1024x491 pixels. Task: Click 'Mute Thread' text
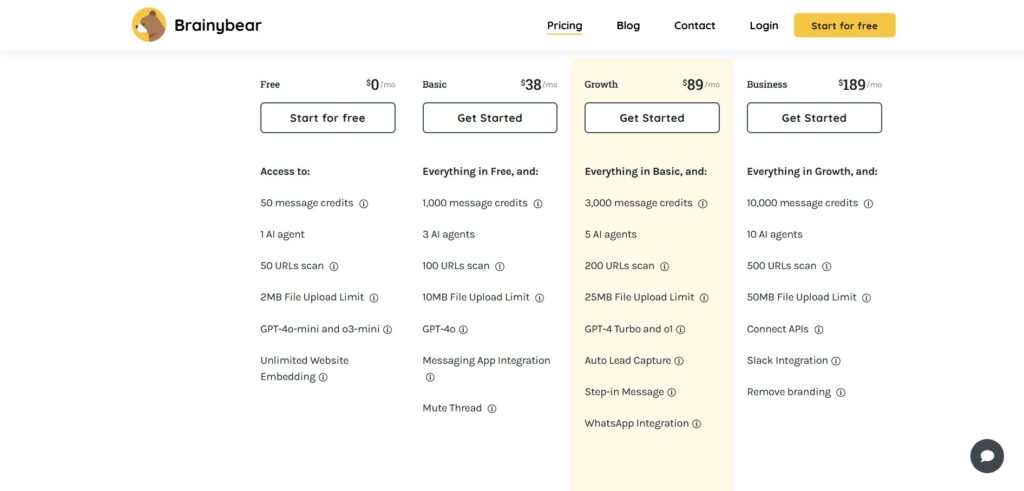(452, 409)
